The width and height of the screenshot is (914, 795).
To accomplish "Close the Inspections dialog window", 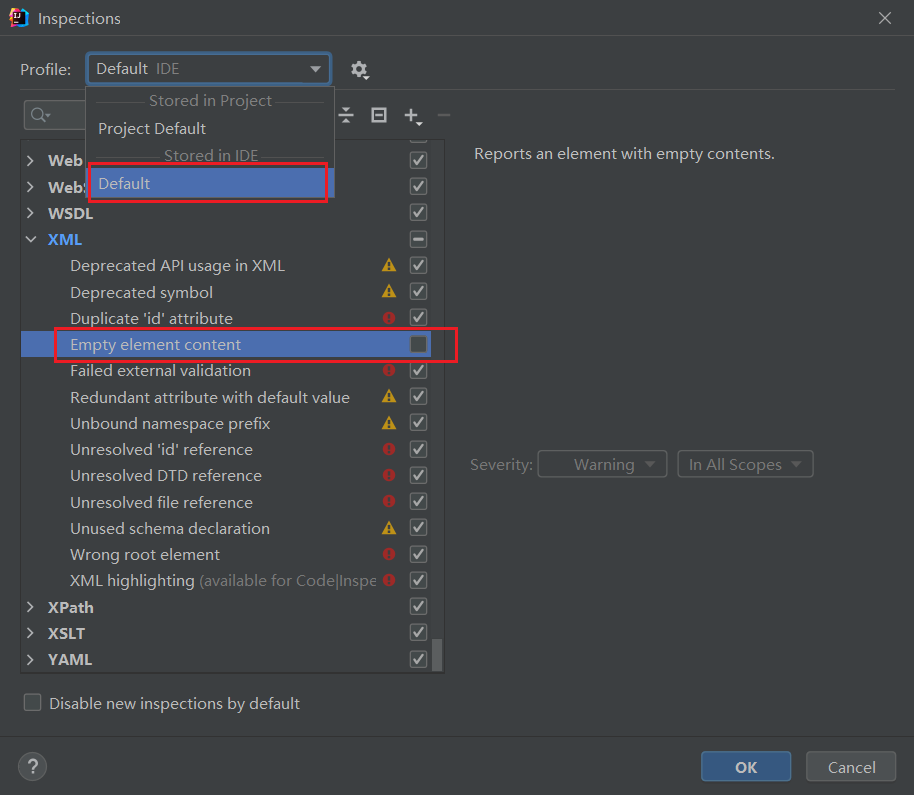I will coord(884,18).
